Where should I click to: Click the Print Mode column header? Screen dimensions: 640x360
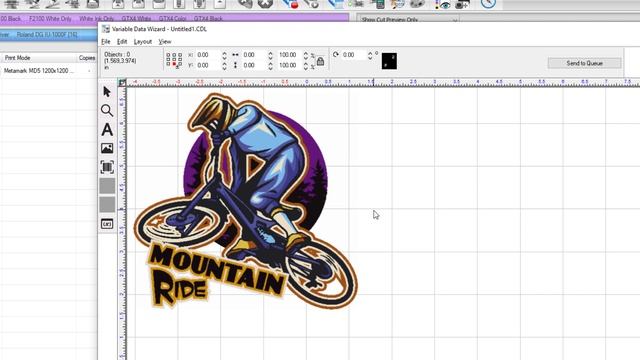[x=39, y=58]
